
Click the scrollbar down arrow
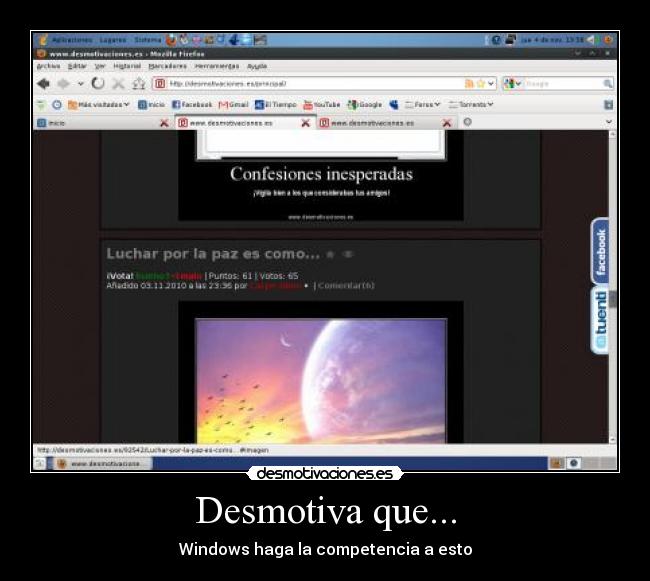point(613,440)
